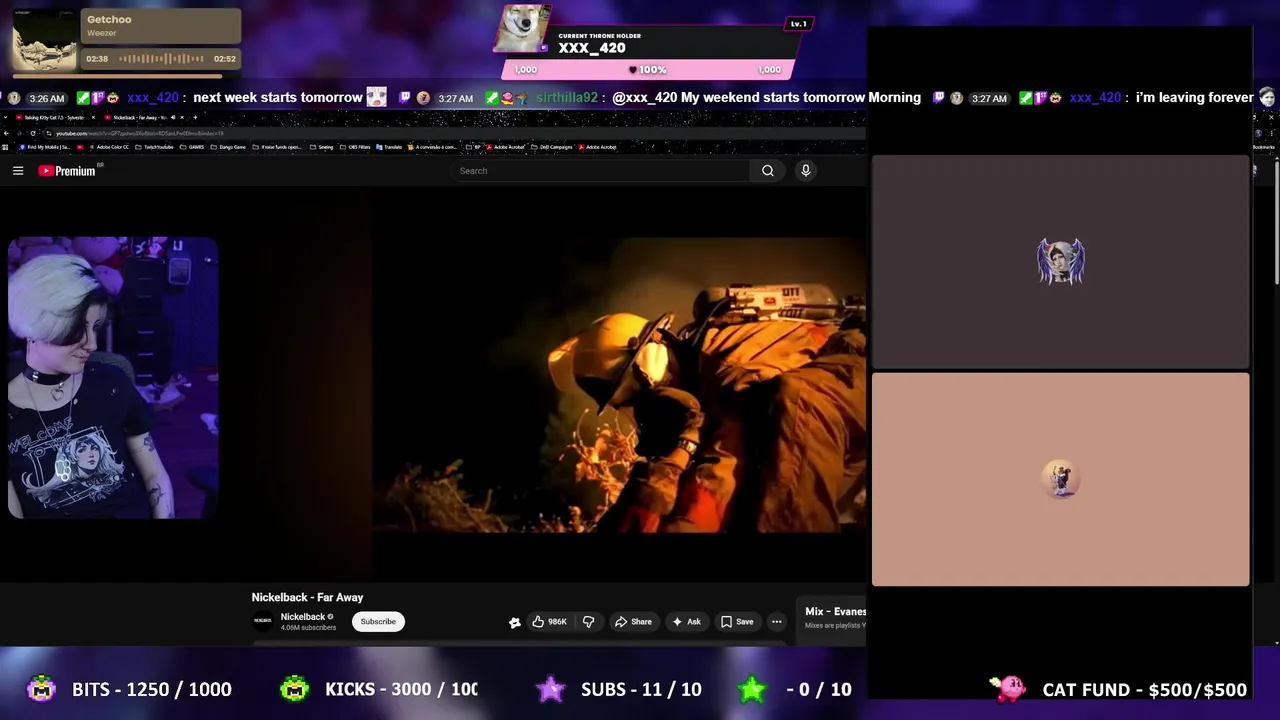Image resolution: width=1280 pixels, height=720 pixels.
Task: Click sirthilla92 username in chat ticker
Action: point(566,97)
